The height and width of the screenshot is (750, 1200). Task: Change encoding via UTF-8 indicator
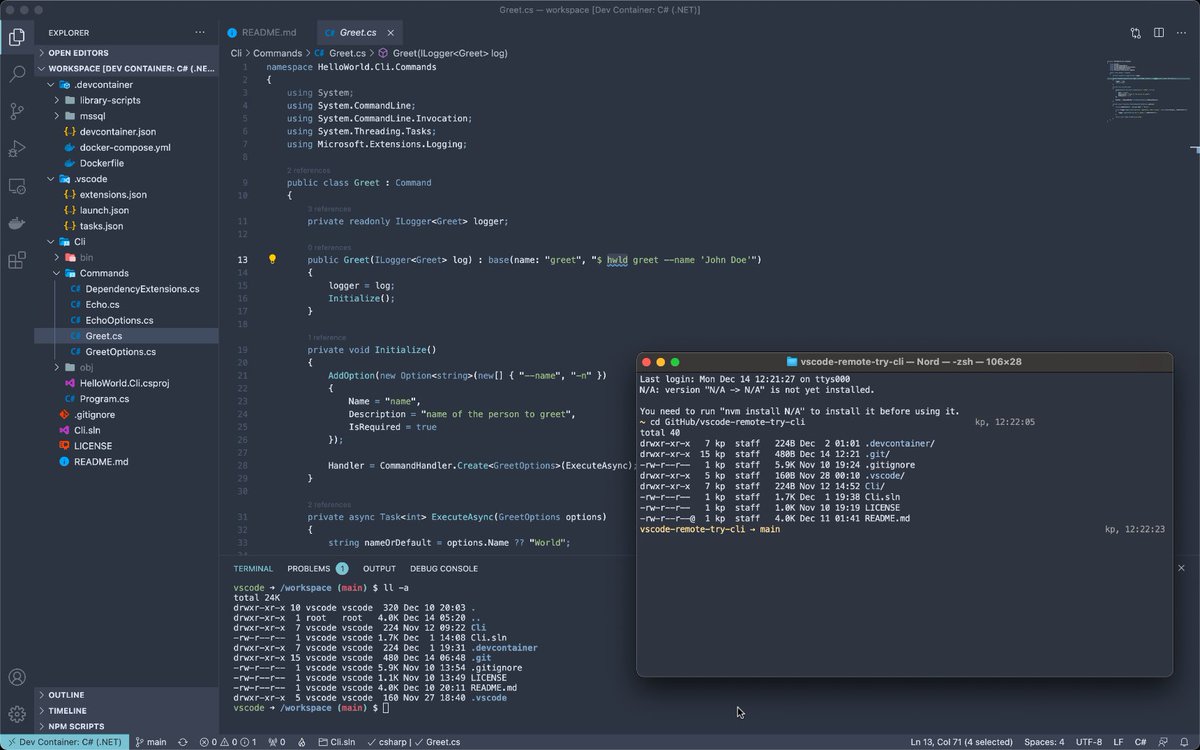click(1088, 742)
